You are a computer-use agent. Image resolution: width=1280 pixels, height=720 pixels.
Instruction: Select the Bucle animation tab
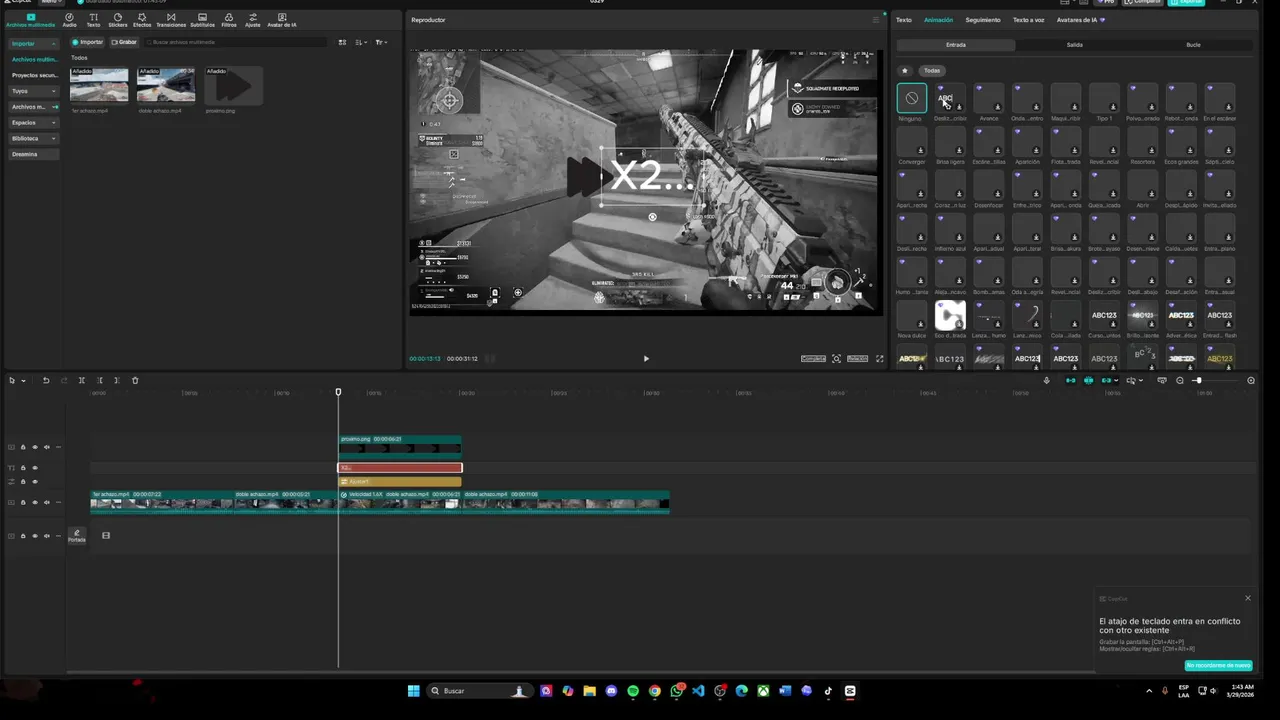[1193, 45]
